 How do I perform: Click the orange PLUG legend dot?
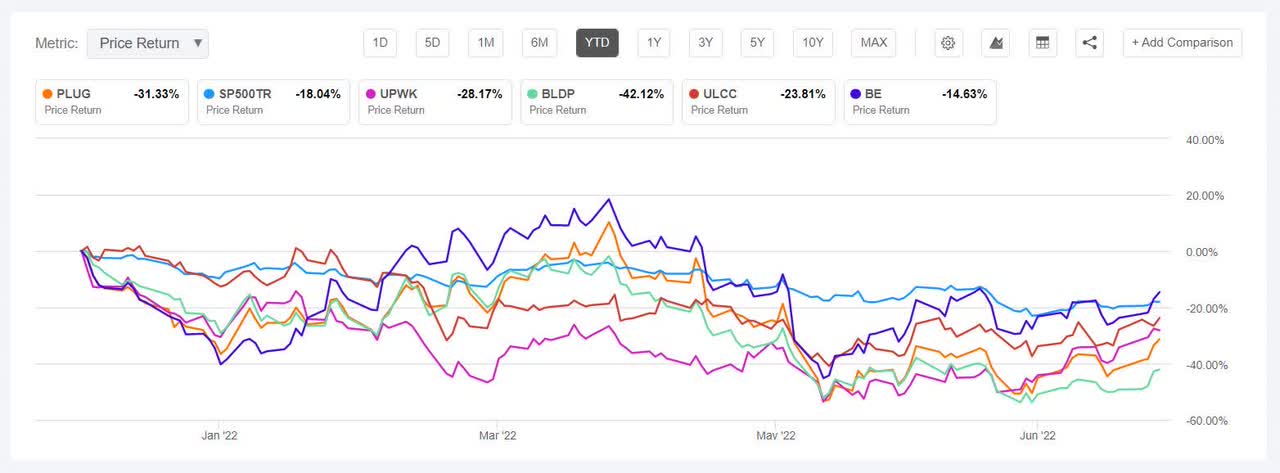(48, 94)
